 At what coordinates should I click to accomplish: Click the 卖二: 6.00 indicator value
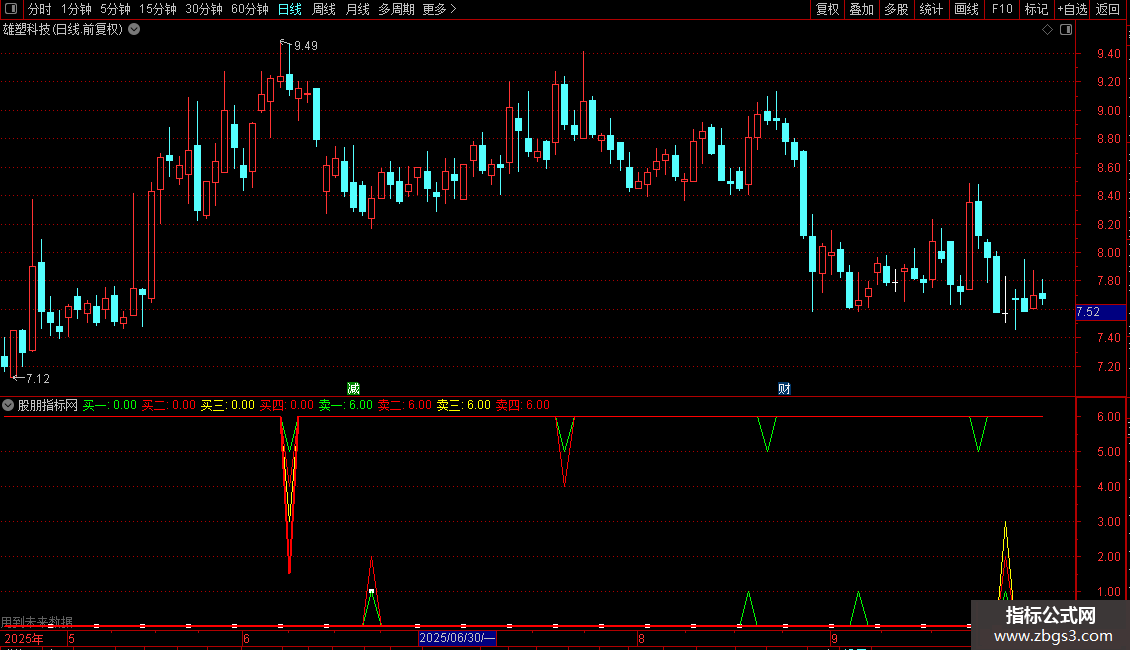click(x=405, y=405)
